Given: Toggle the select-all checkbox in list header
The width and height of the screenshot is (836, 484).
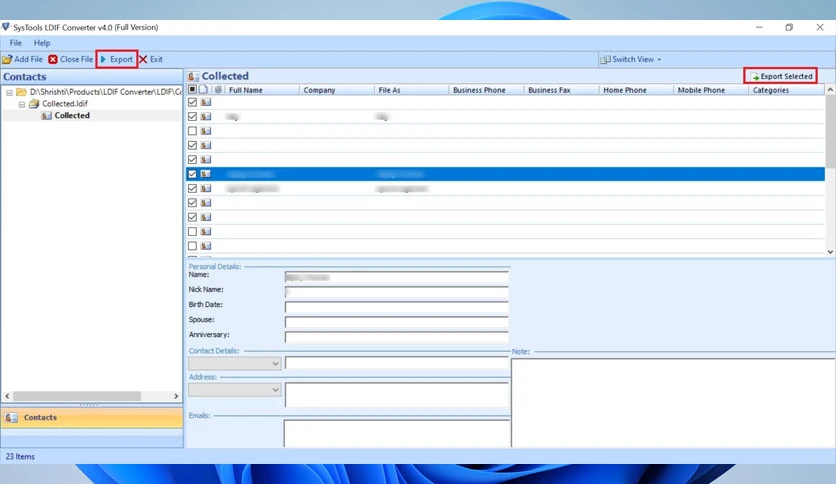Looking at the screenshot, I should click(x=192, y=90).
